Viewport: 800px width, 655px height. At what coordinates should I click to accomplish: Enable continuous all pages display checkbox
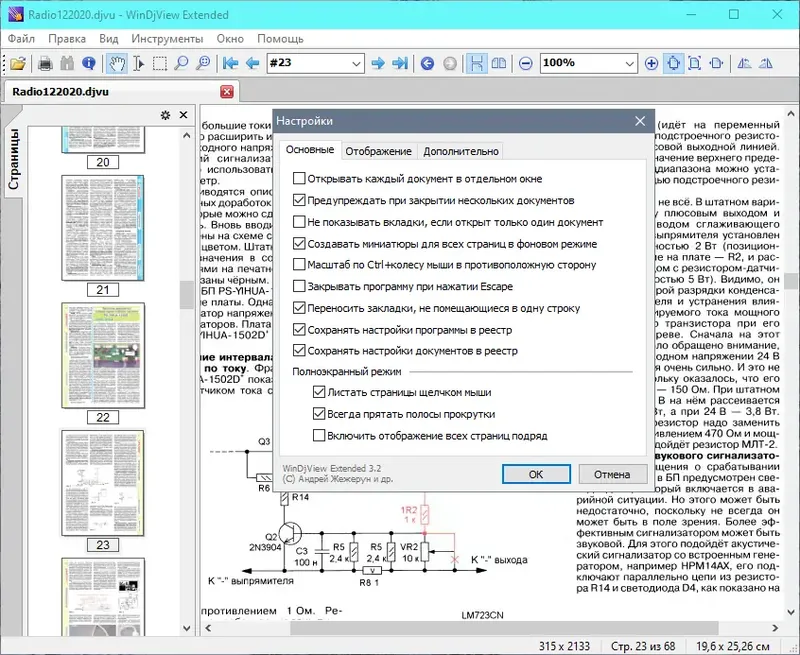(319, 436)
